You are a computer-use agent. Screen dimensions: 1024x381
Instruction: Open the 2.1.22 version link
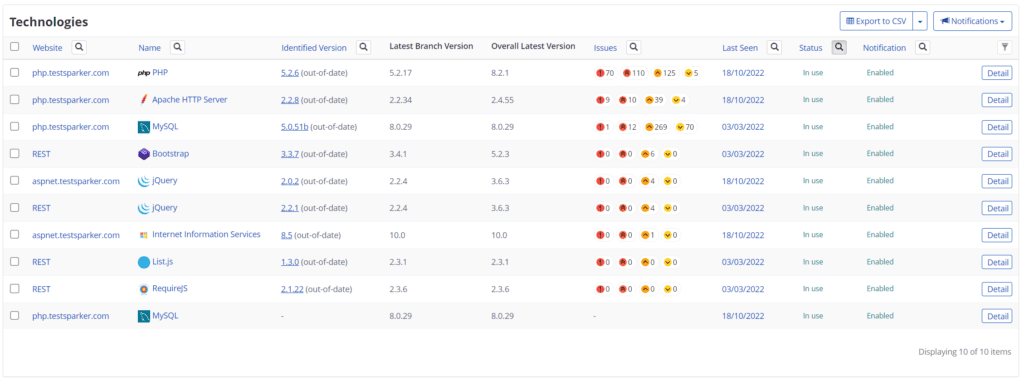point(293,289)
